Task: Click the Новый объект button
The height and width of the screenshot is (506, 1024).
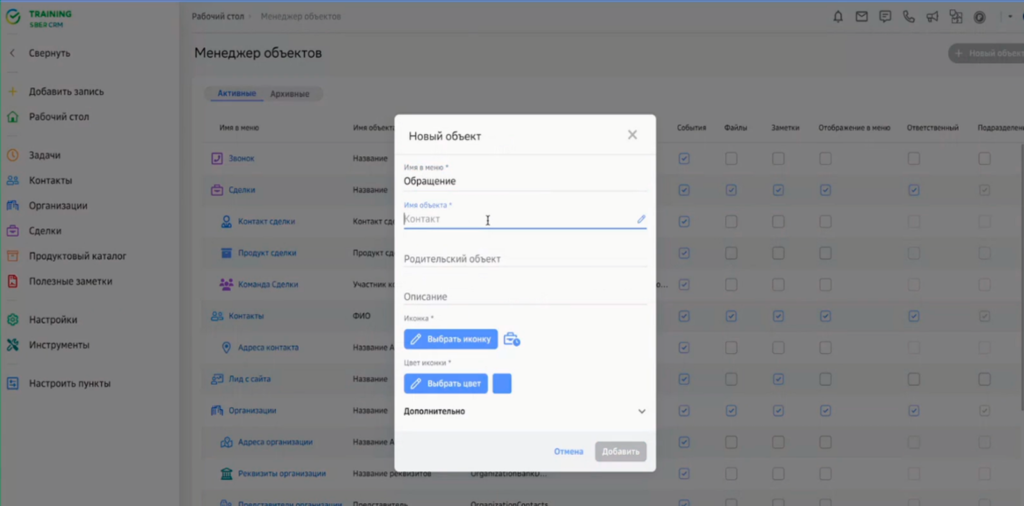Action: coord(986,54)
